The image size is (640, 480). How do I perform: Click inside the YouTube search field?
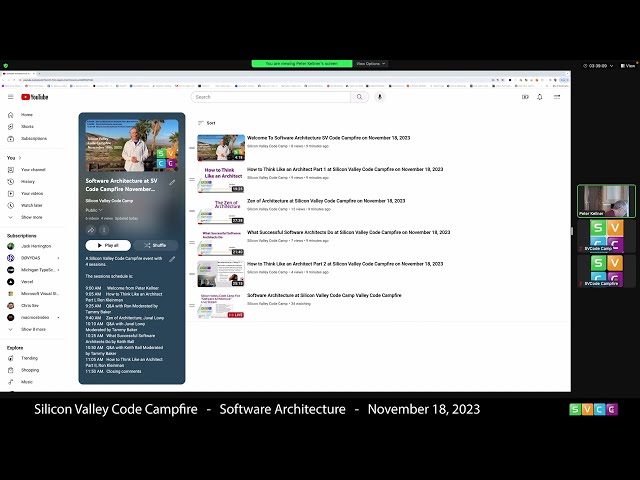(x=271, y=97)
